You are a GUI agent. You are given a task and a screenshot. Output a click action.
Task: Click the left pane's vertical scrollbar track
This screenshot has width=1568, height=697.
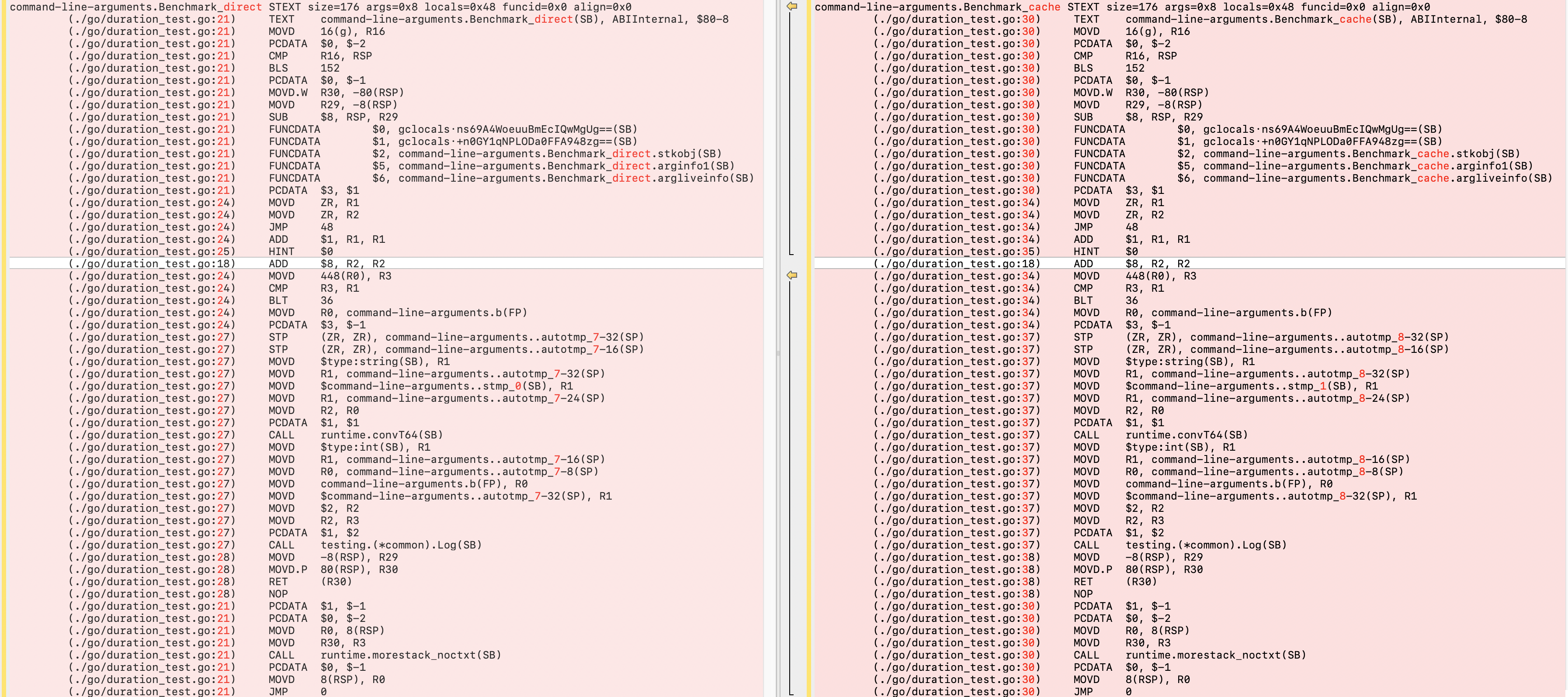click(770, 426)
